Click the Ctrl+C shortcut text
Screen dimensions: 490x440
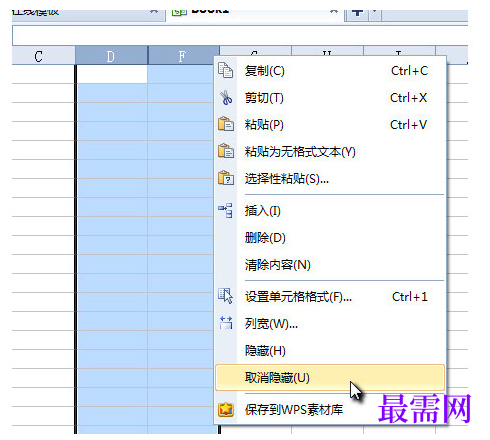409,71
